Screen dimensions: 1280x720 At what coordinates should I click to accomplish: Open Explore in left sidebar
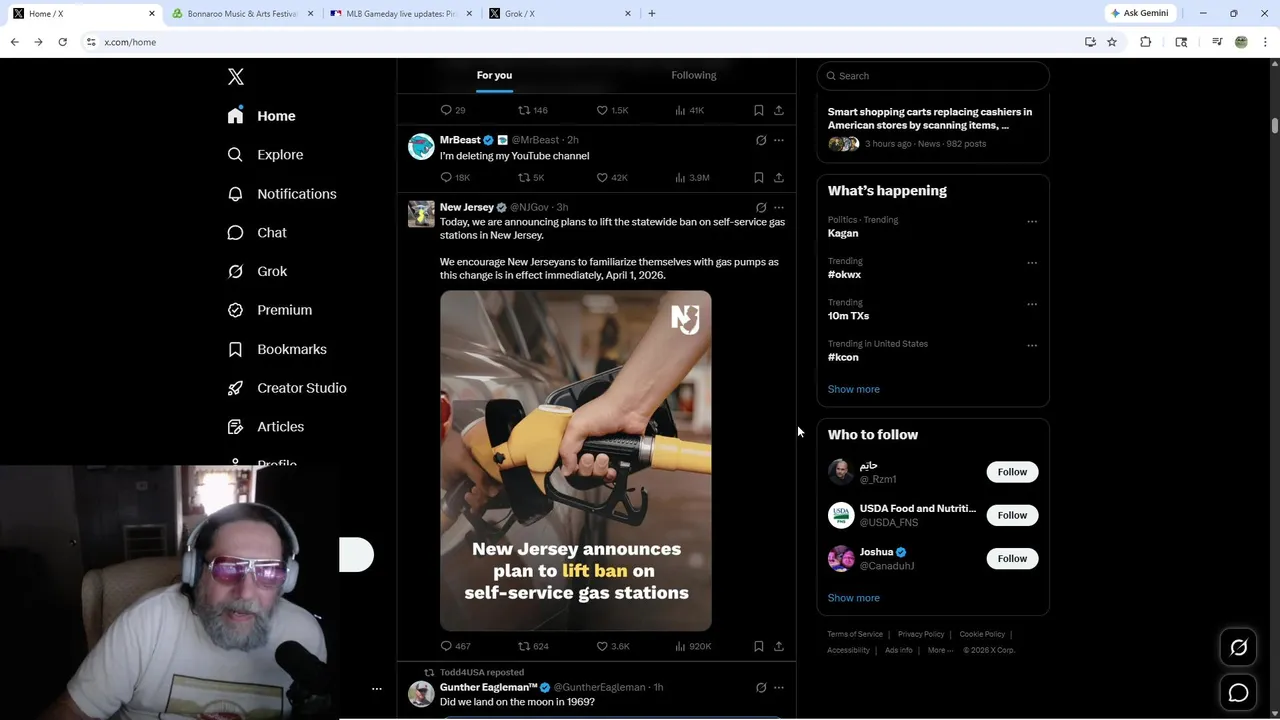click(x=266, y=155)
